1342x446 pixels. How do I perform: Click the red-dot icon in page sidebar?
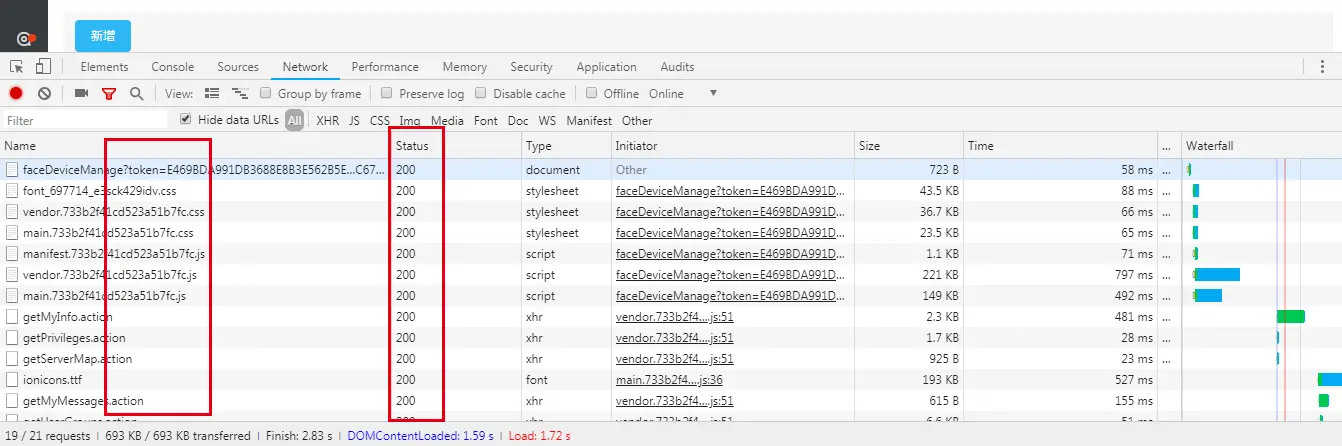[26, 39]
